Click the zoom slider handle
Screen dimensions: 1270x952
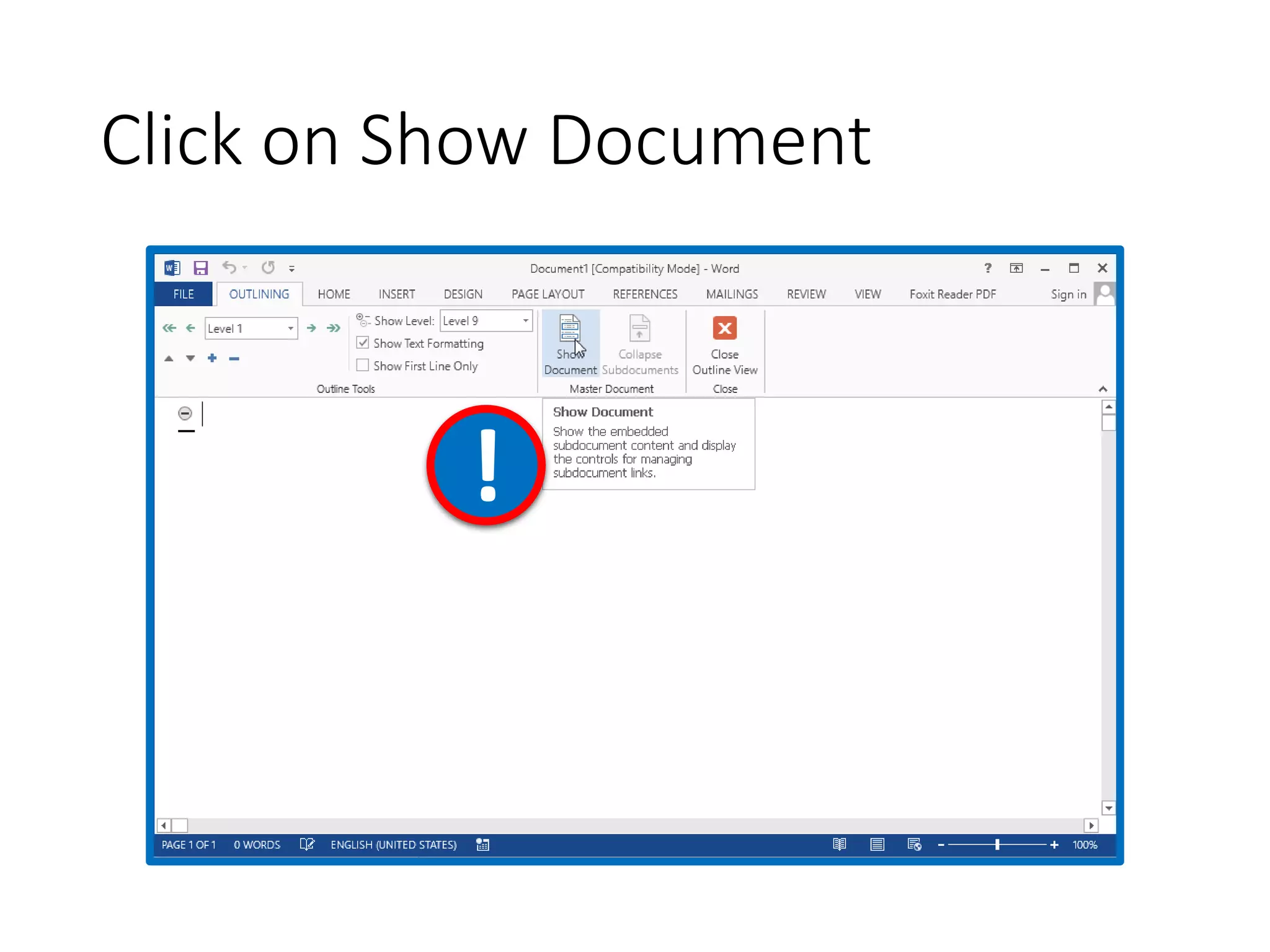997,844
